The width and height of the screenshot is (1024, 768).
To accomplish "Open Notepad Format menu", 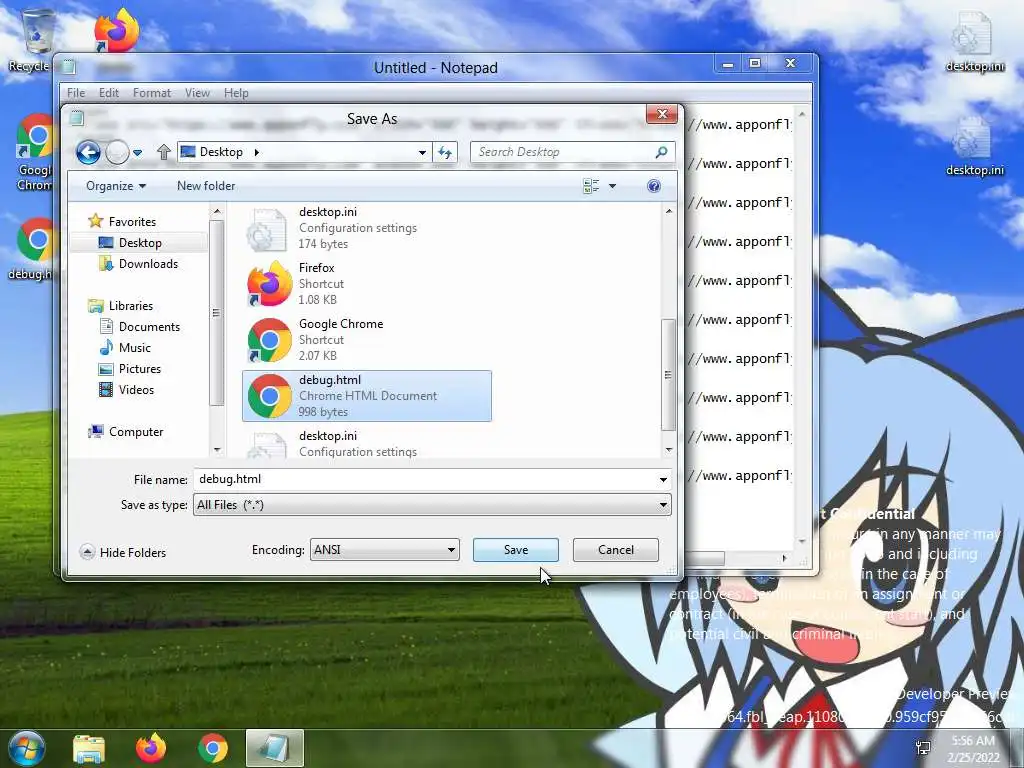I will point(152,93).
